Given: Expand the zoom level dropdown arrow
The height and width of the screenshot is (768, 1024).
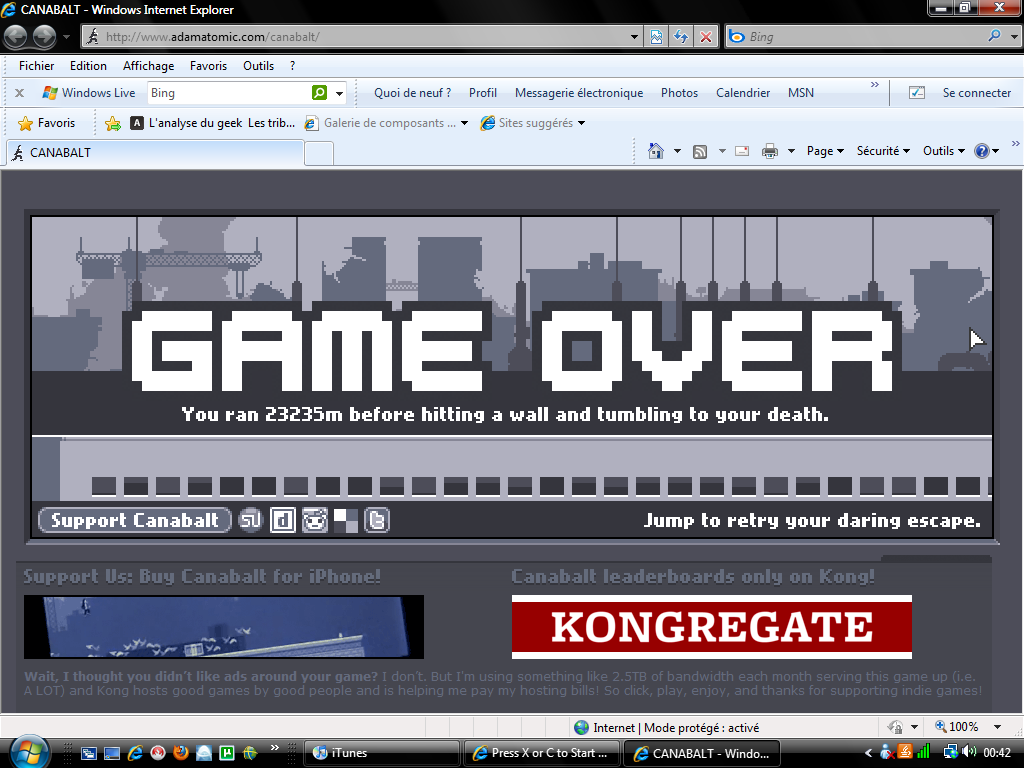Looking at the screenshot, I should point(997,727).
